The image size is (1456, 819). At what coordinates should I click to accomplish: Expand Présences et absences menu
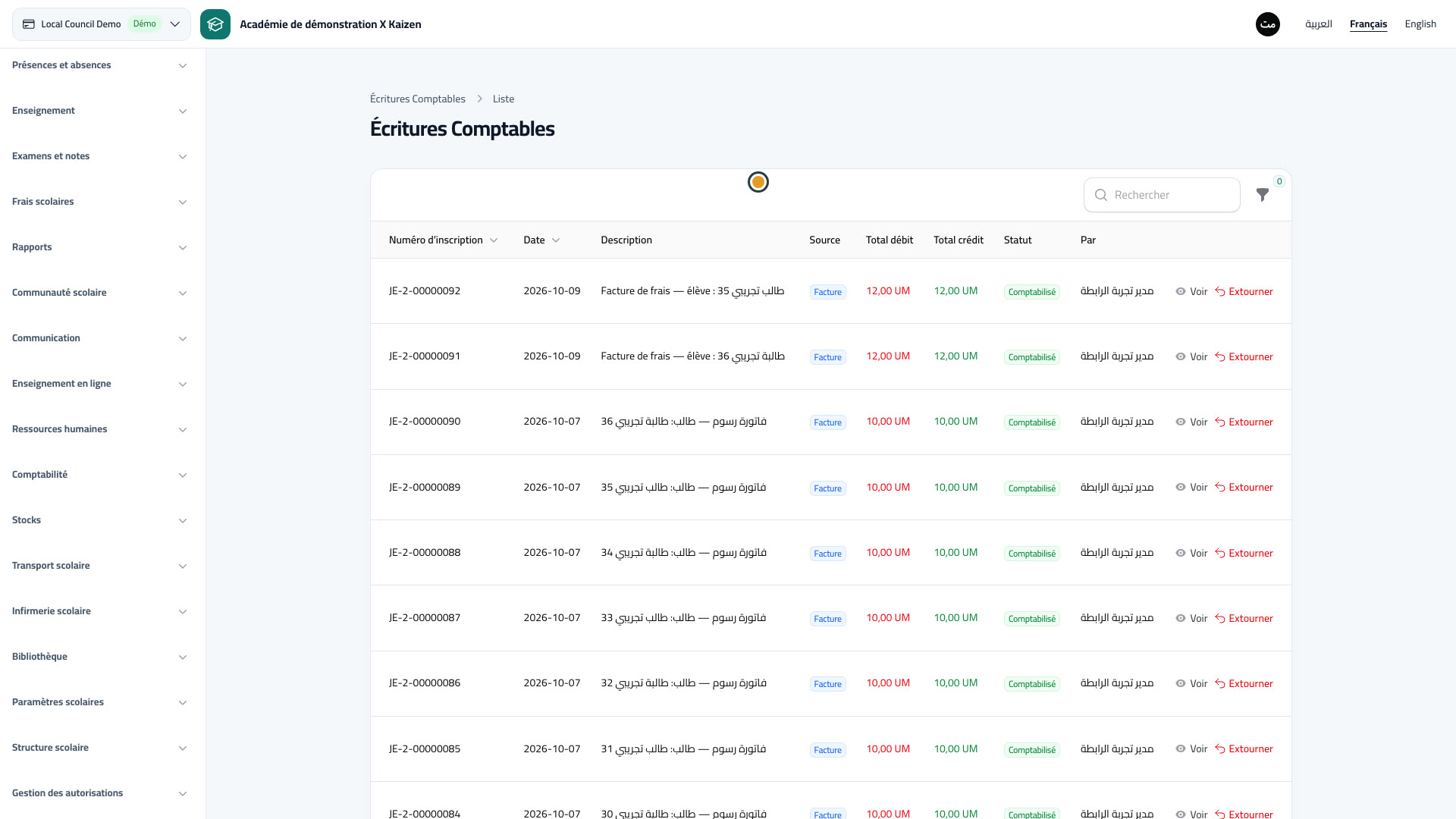pyautogui.click(x=99, y=65)
